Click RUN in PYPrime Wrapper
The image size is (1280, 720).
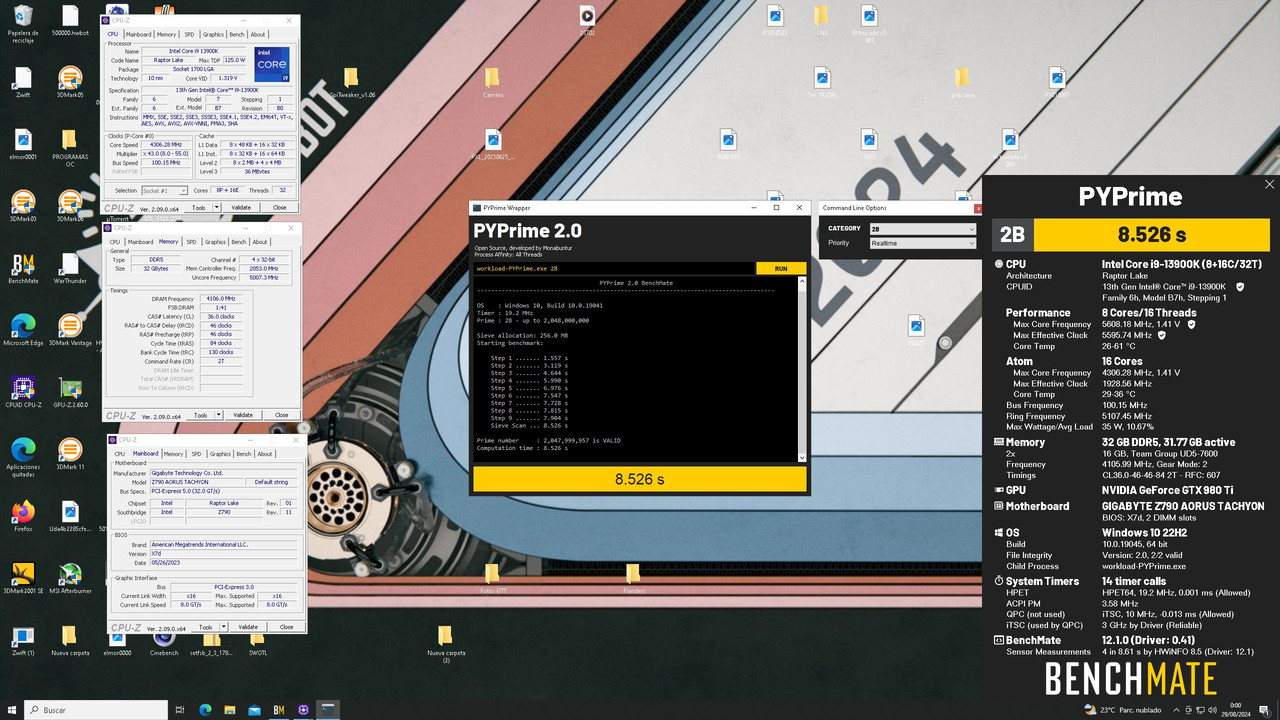781,269
